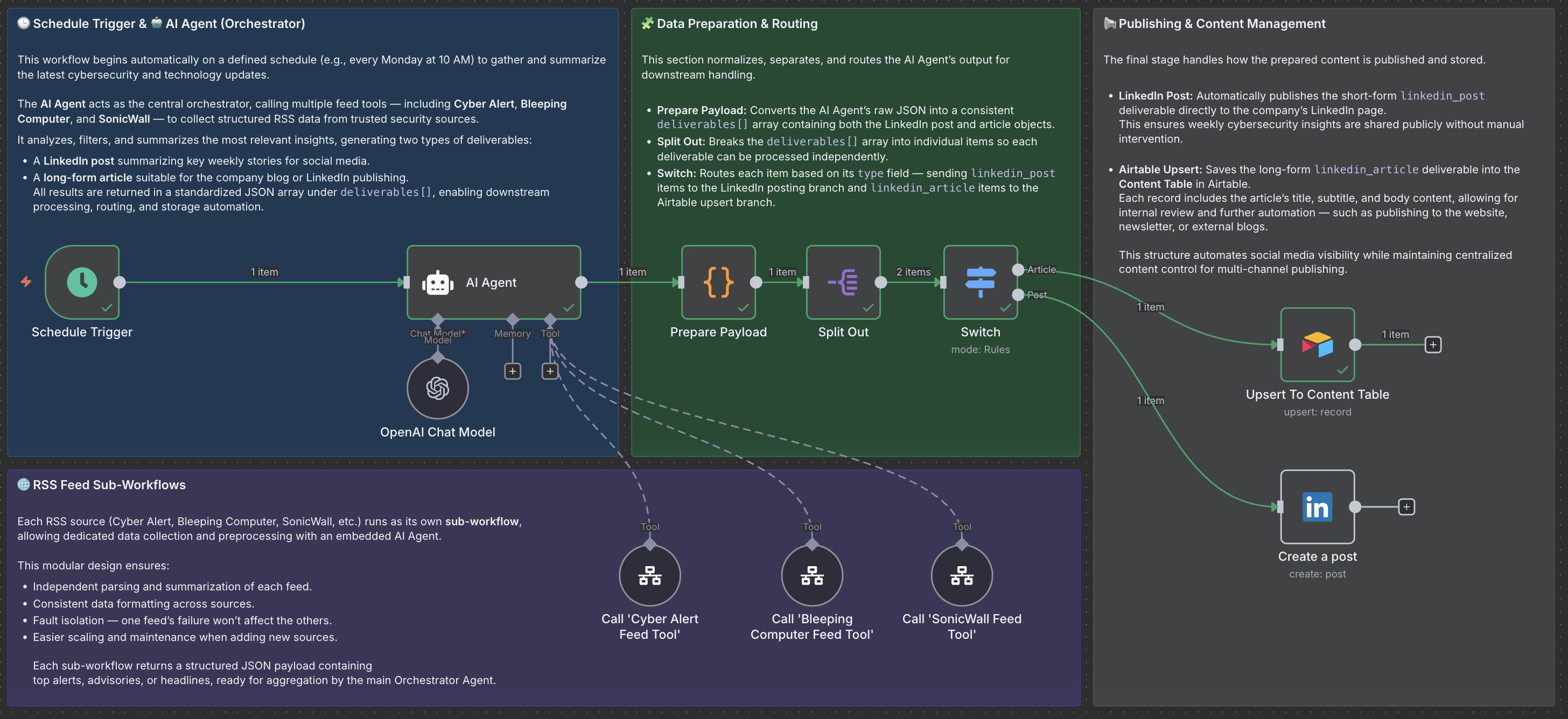Add a Memory sub-node with plus button
Screen dimensions: 1568x719
tap(513, 371)
